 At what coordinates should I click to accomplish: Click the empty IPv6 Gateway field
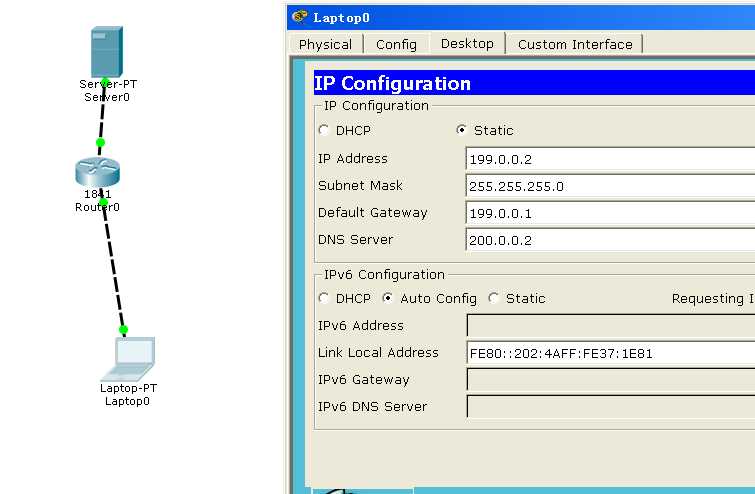click(x=611, y=379)
